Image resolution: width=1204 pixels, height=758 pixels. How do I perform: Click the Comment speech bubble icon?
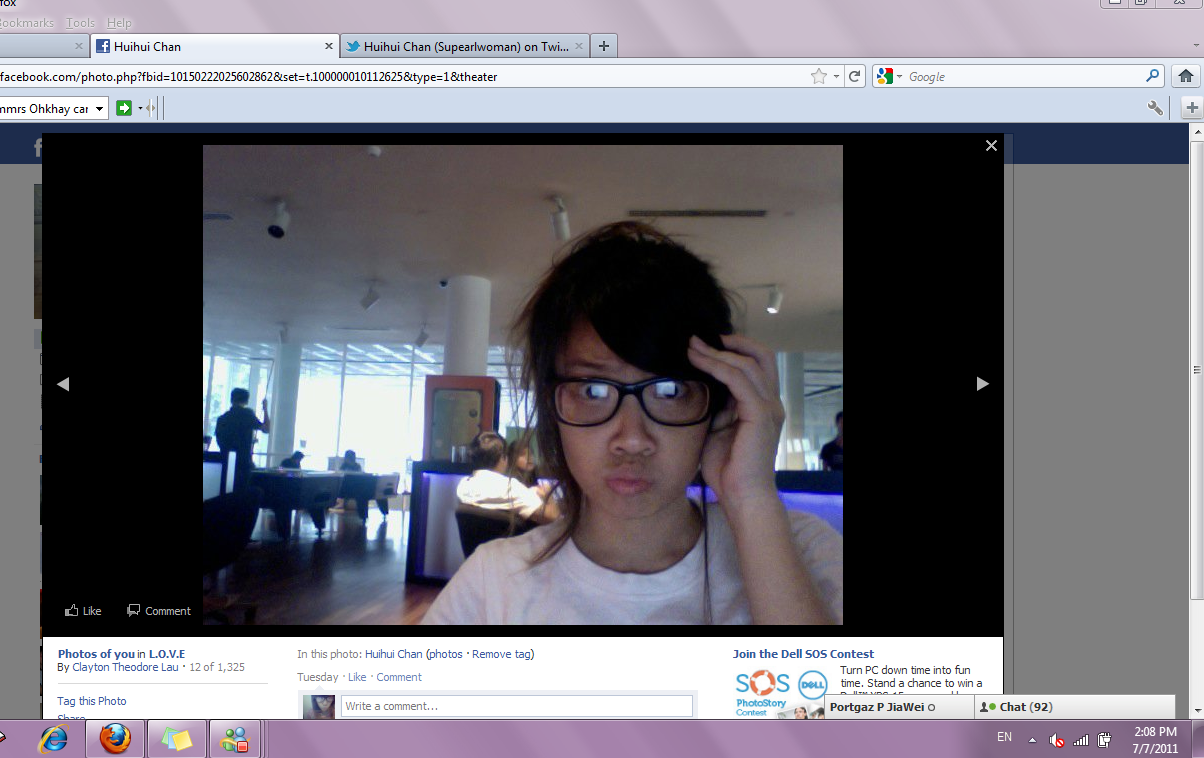point(133,610)
